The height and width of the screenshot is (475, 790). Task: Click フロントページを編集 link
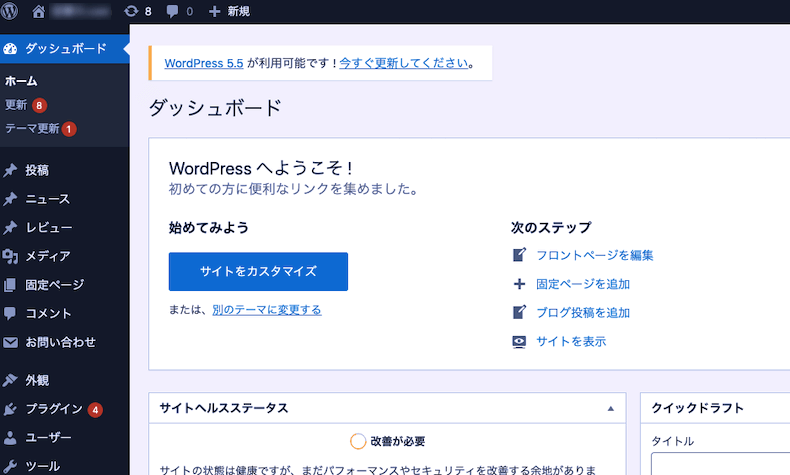pyautogui.click(x=595, y=255)
